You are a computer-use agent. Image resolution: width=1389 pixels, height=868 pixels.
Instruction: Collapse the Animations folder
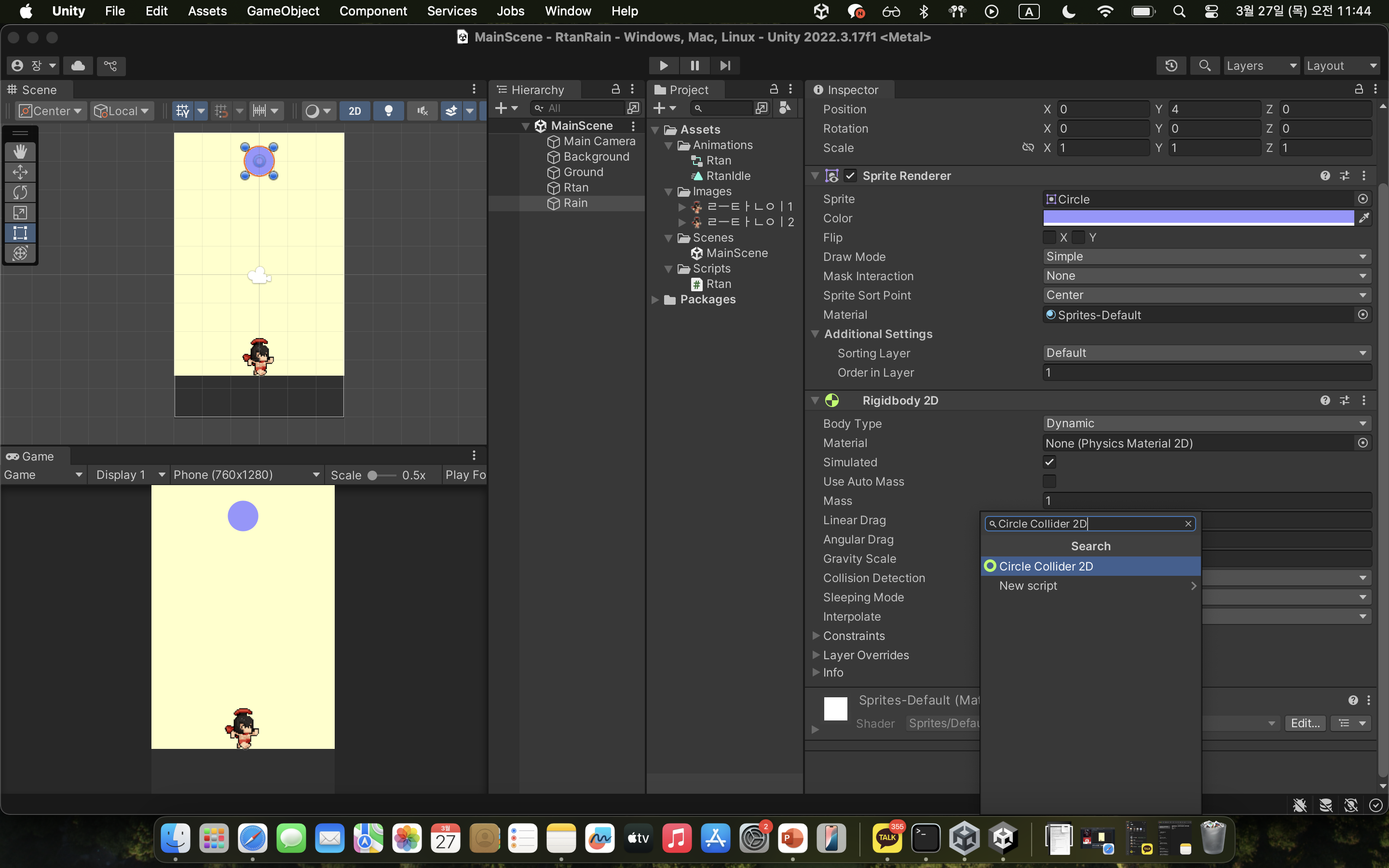point(668,145)
